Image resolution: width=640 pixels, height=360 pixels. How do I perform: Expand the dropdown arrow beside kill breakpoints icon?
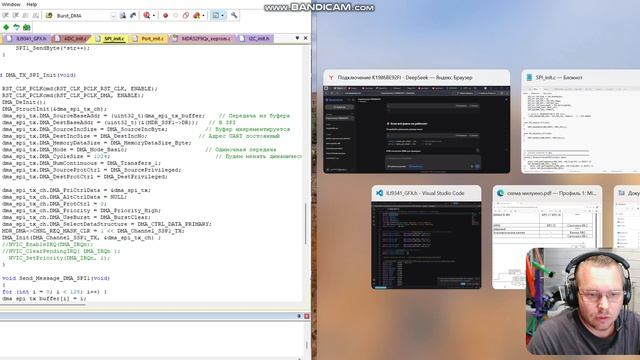click(x=204, y=16)
